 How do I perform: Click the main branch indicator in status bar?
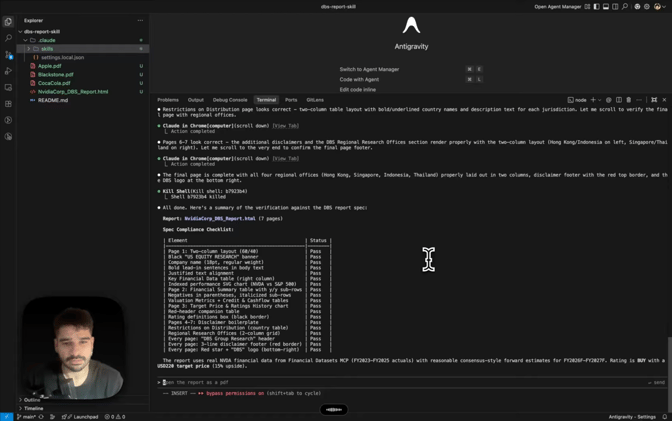click(27, 417)
